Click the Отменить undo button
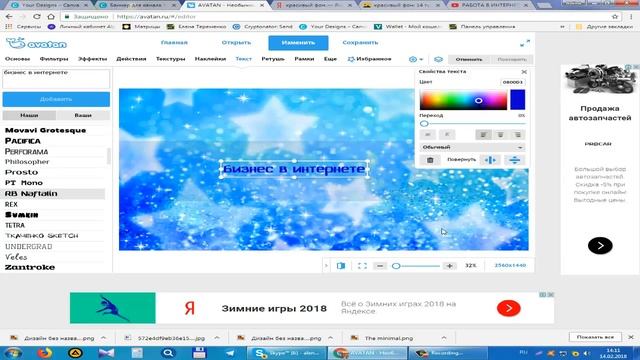Image resolution: width=640 pixels, height=360 pixels. coord(469,60)
